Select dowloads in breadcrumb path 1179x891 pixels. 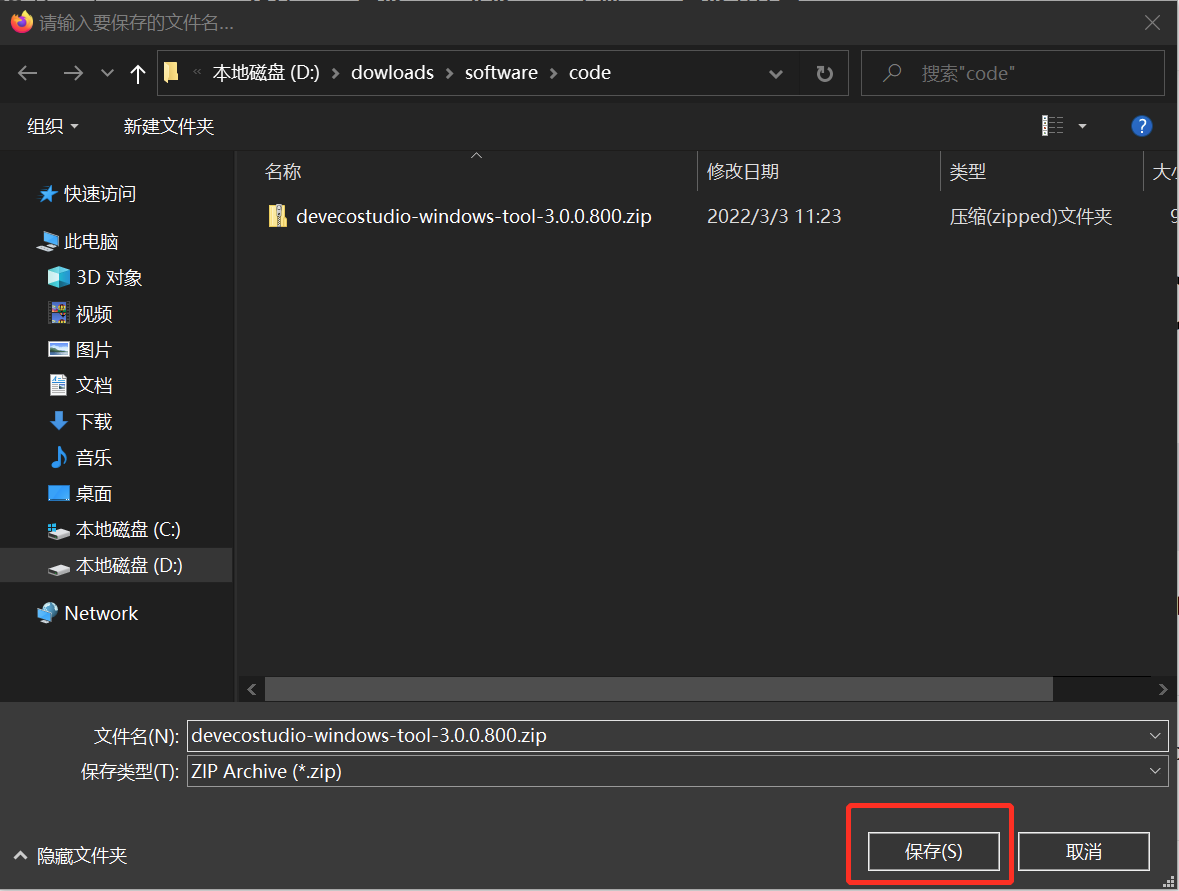click(x=392, y=72)
